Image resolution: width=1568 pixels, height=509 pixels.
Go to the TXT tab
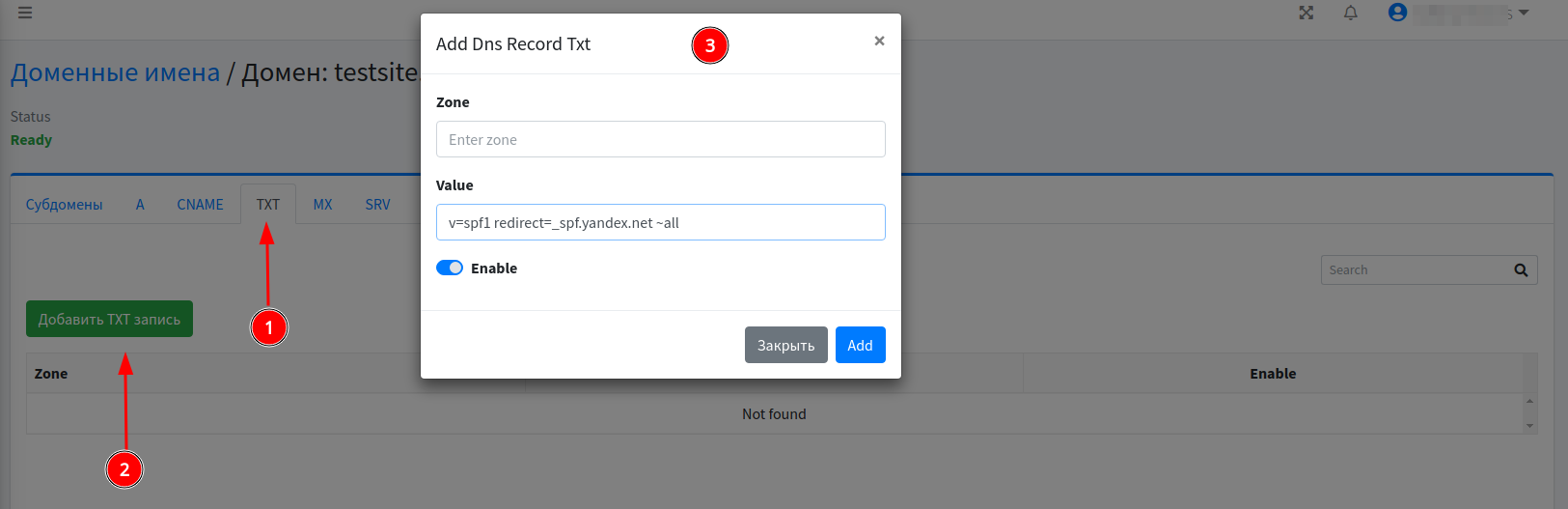(x=268, y=205)
